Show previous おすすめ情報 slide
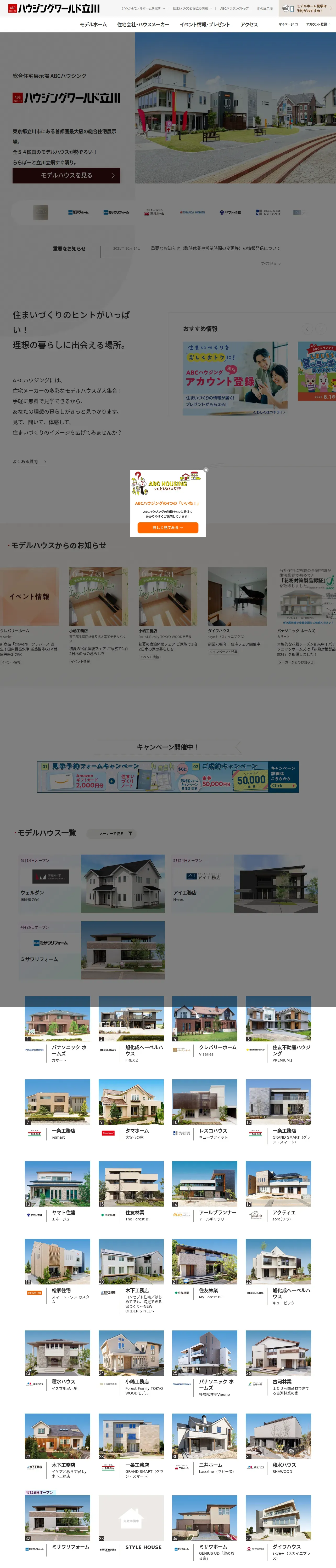This screenshot has width=336, height=1568. [x=307, y=329]
